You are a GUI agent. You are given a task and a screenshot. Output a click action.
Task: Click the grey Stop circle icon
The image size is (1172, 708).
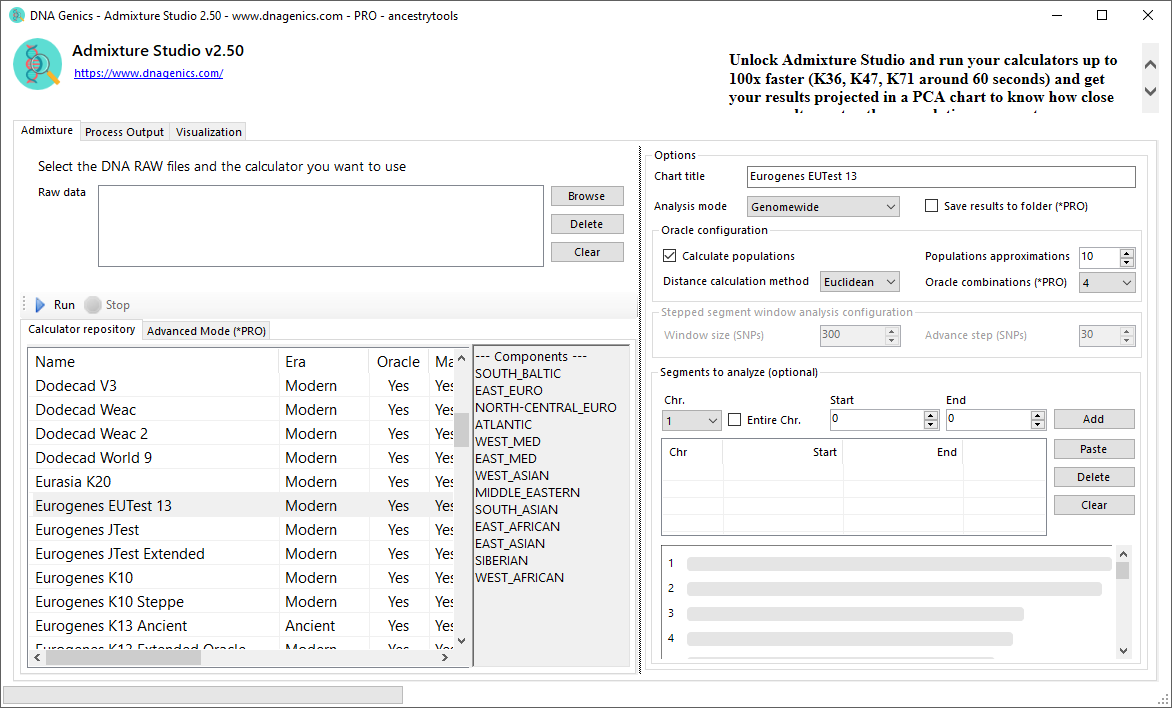93,305
